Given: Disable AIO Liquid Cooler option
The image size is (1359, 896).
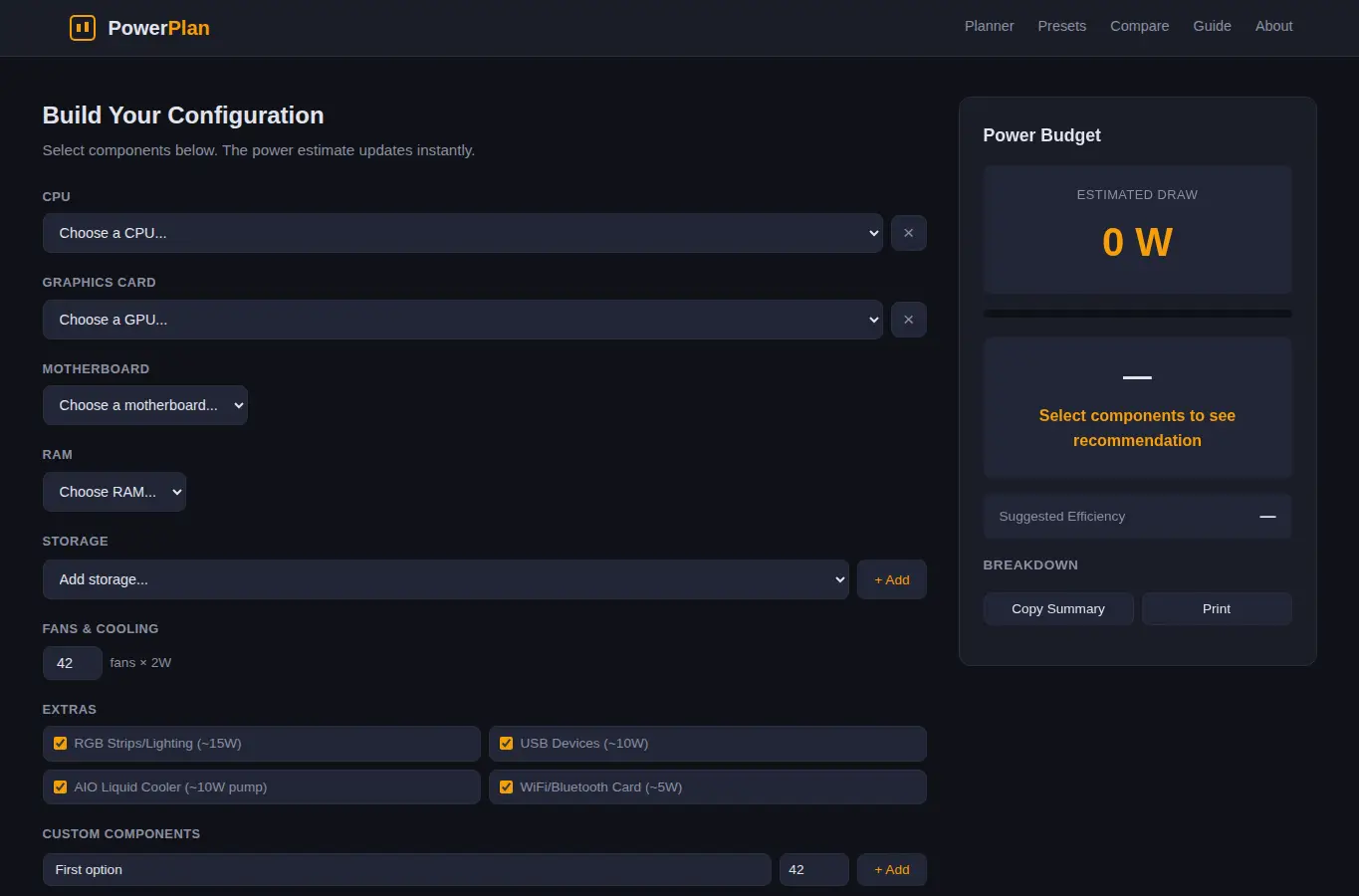Looking at the screenshot, I should coord(60,787).
